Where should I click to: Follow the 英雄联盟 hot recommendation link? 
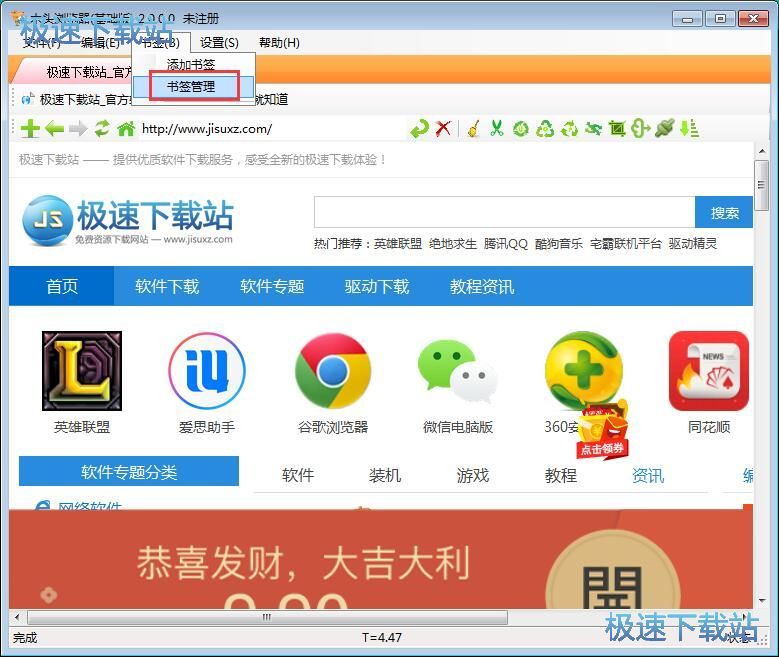[397, 244]
